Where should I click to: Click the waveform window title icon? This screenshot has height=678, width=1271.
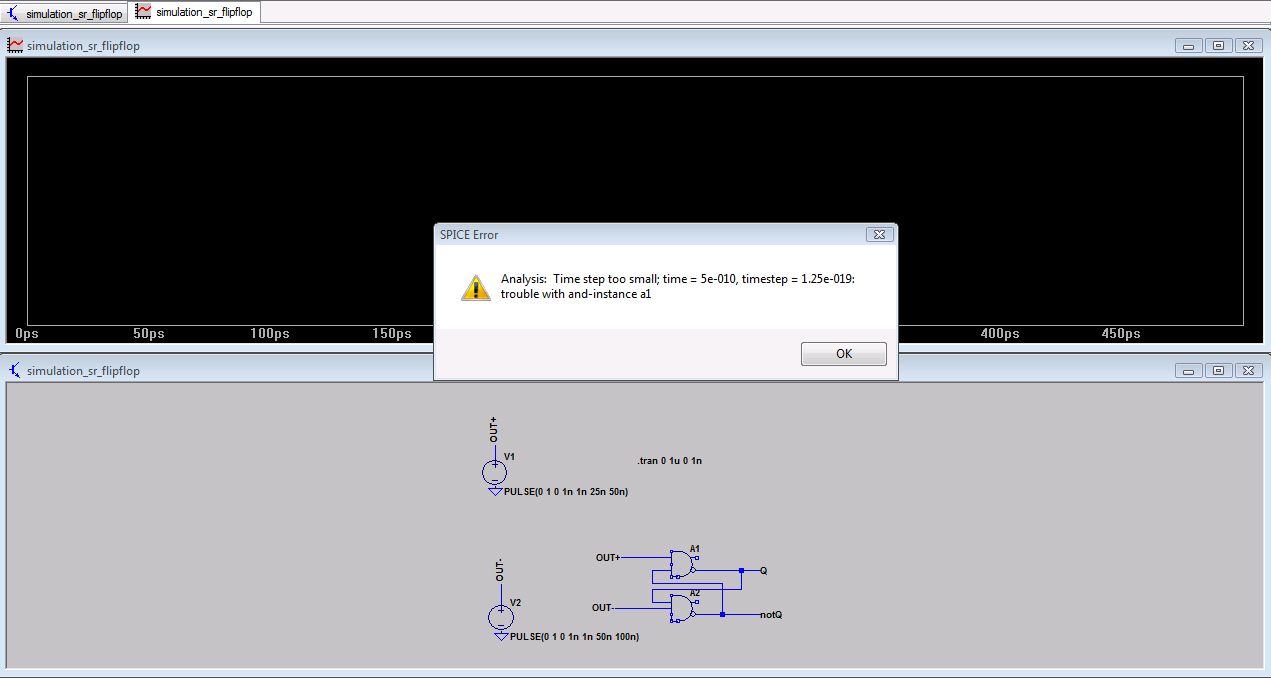[x=15, y=46]
